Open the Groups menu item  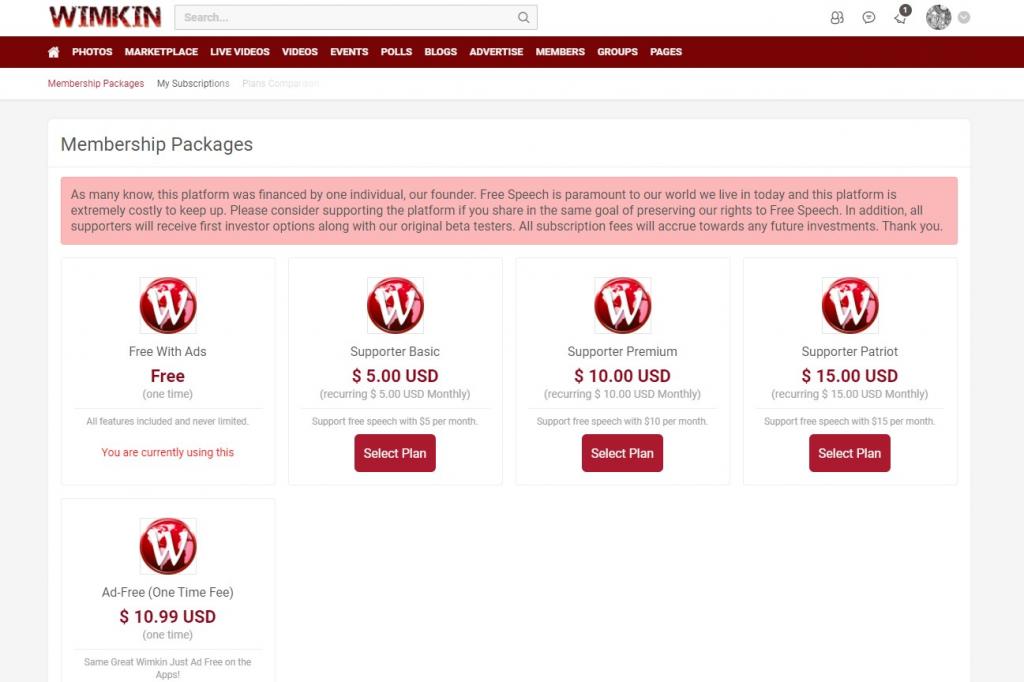tap(617, 52)
